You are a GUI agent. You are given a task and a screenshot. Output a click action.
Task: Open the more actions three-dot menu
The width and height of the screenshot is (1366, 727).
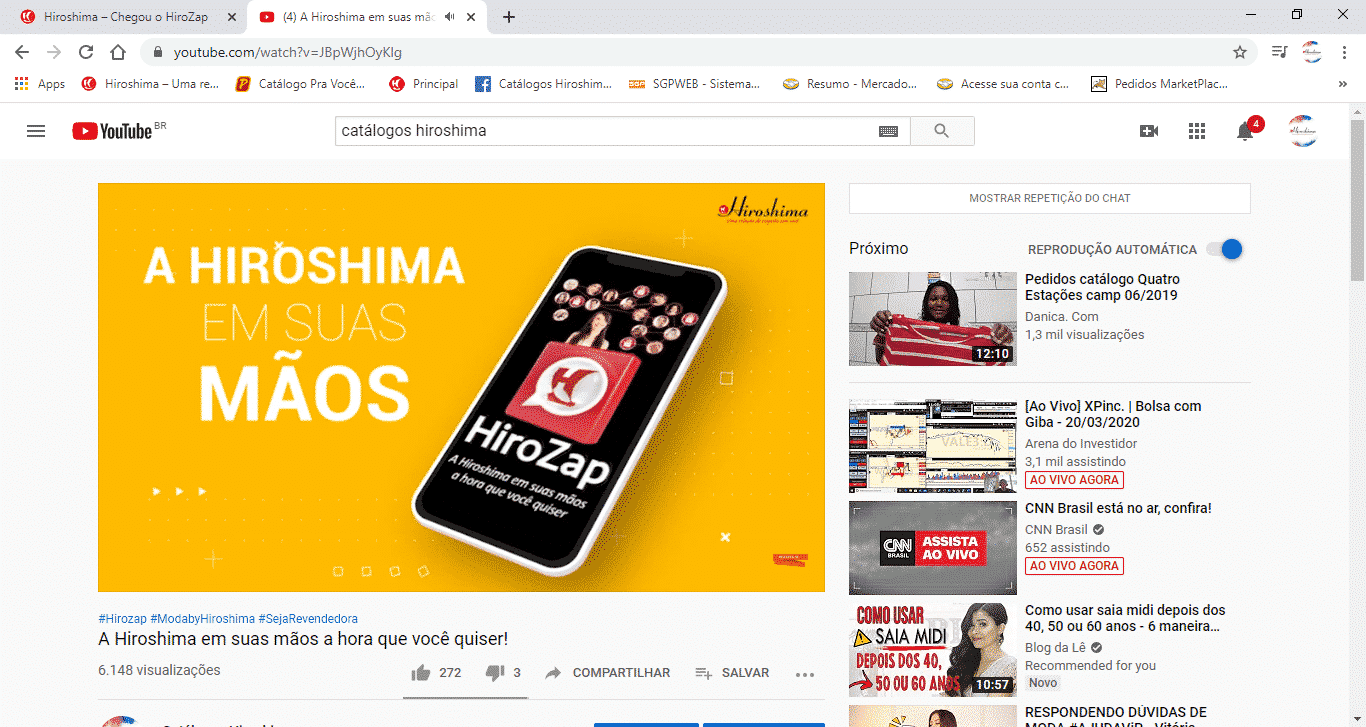pos(805,674)
